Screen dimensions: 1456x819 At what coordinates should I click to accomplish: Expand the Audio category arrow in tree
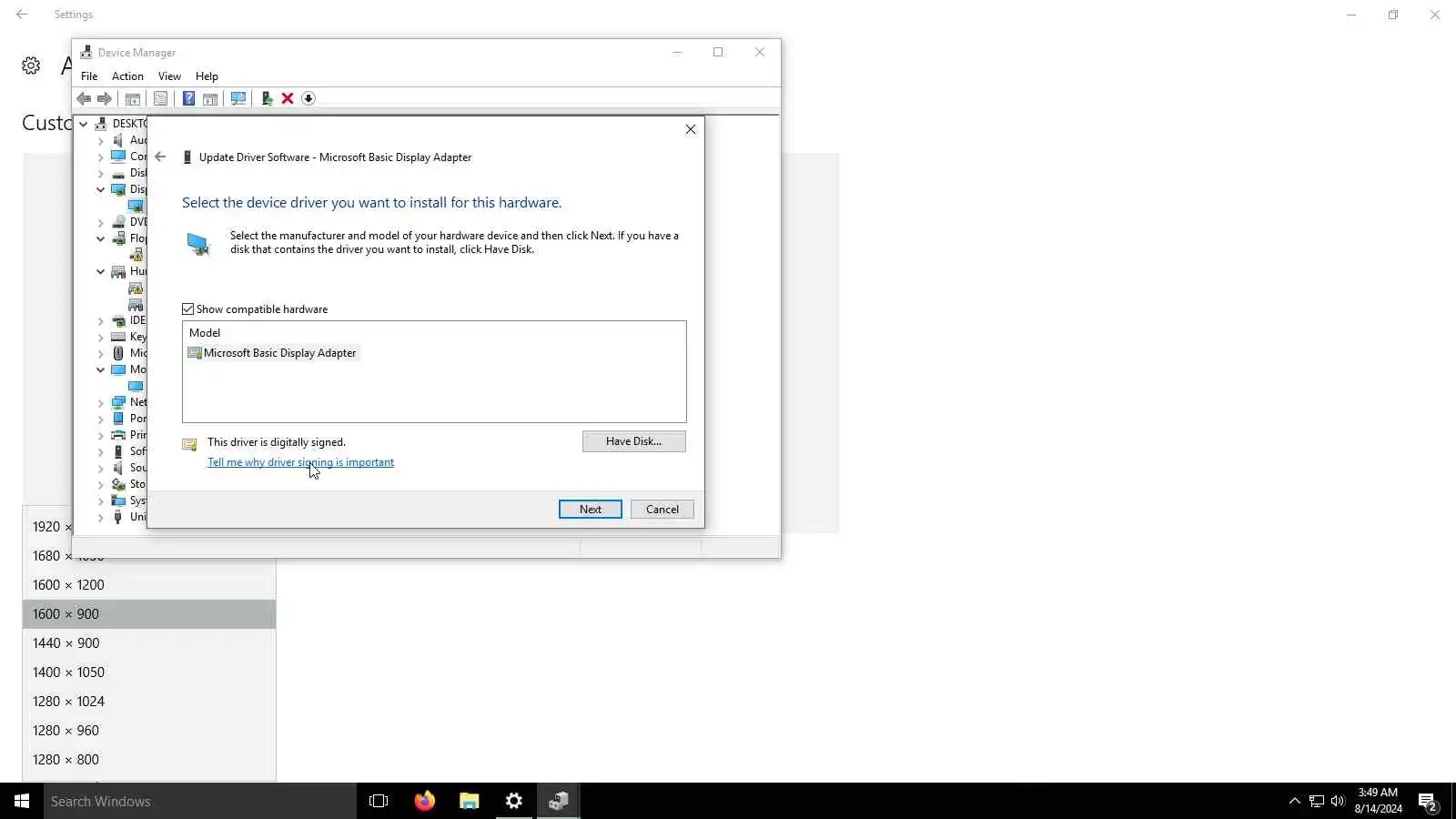[101, 140]
